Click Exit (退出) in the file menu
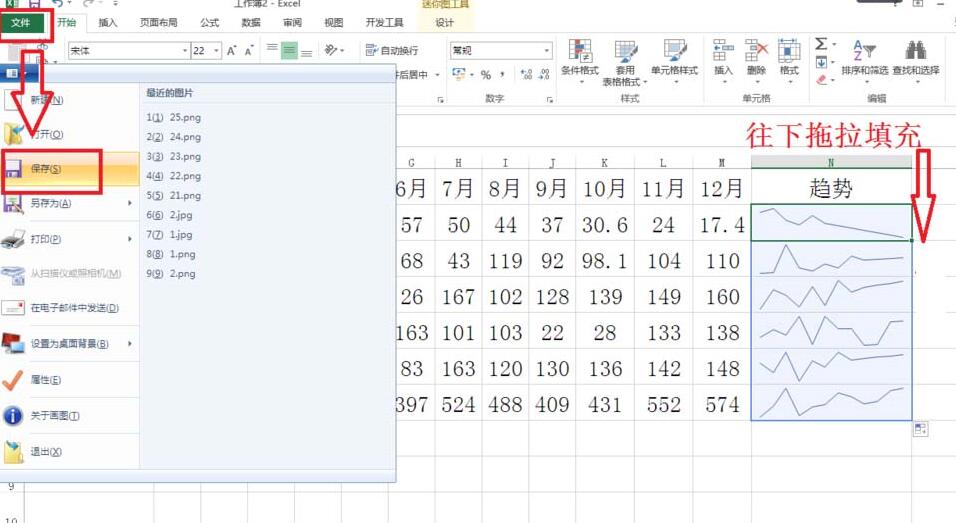This screenshot has width=956, height=523. pyautogui.click(x=46, y=452)
